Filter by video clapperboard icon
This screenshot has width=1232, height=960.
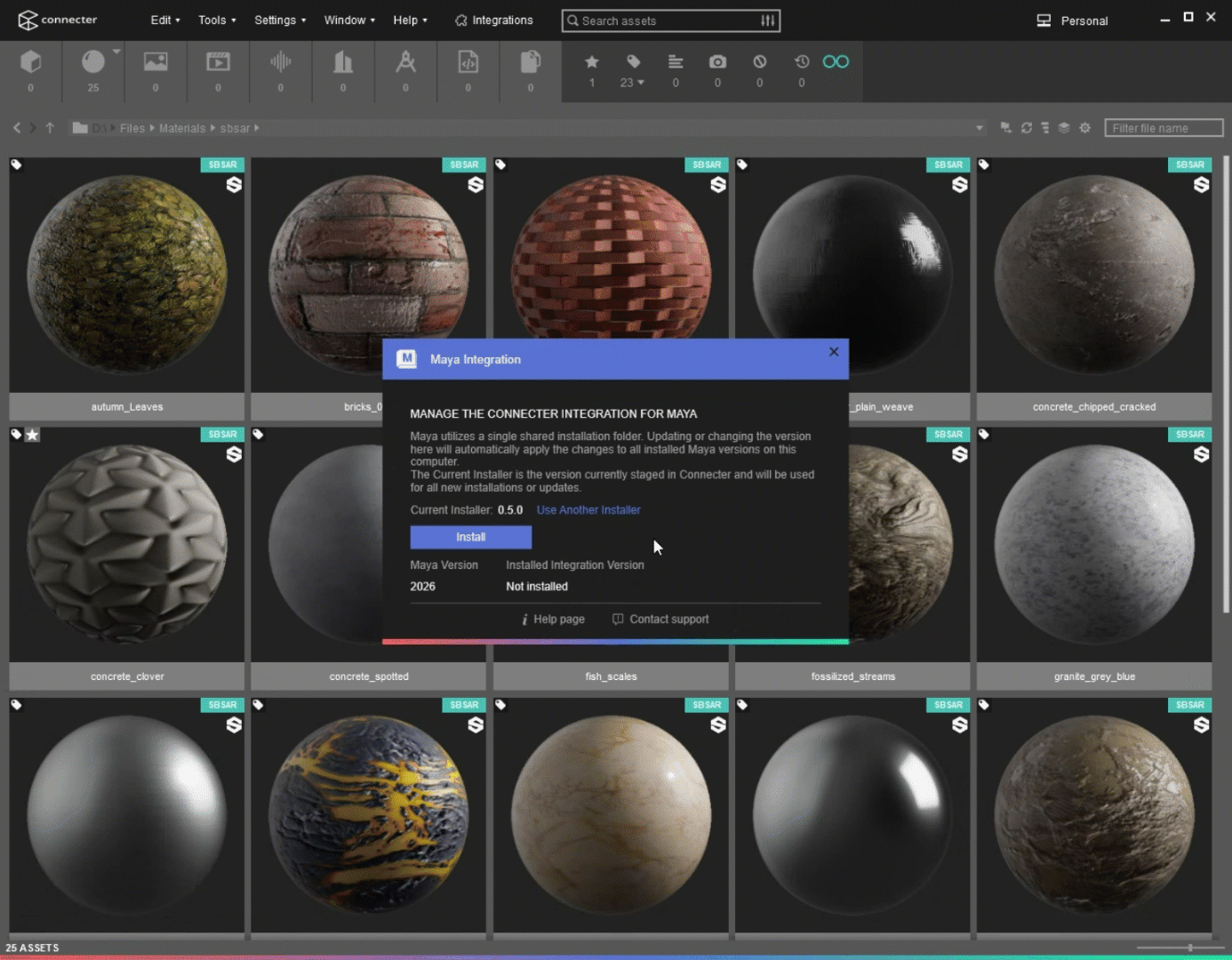coord(218,61)
